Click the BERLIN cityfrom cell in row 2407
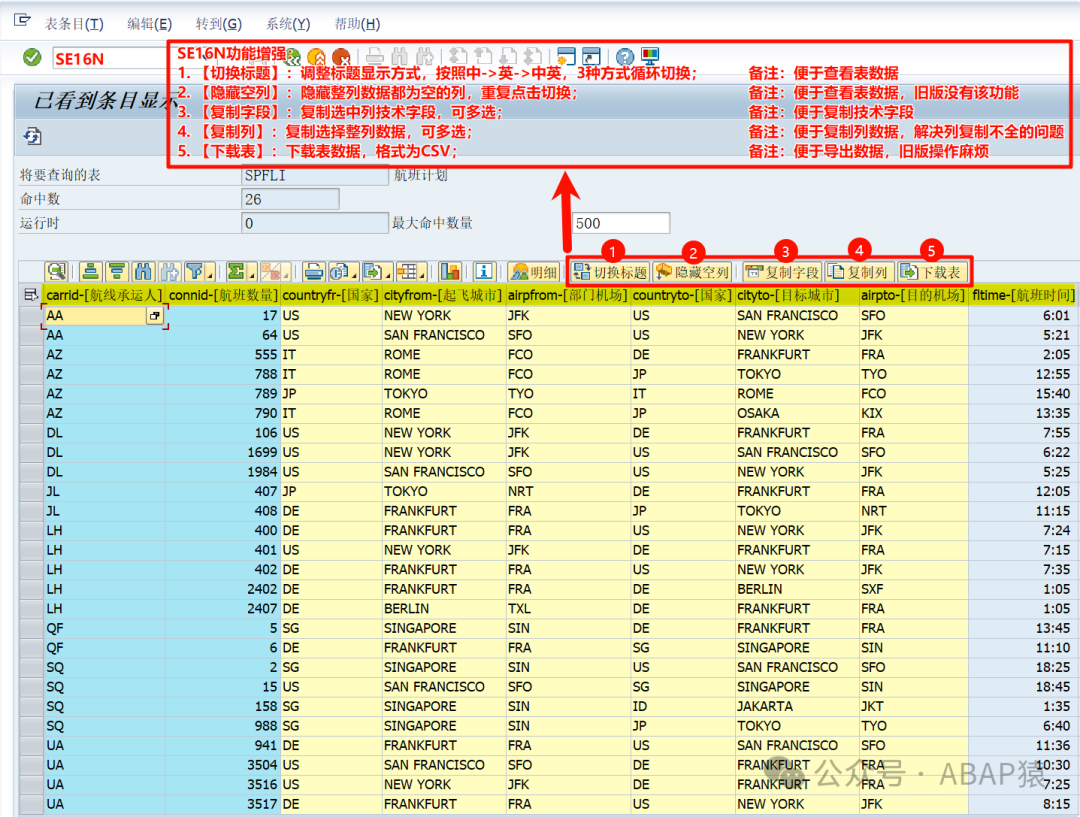The image size is (1080, 817). click(x=443, y=609)
